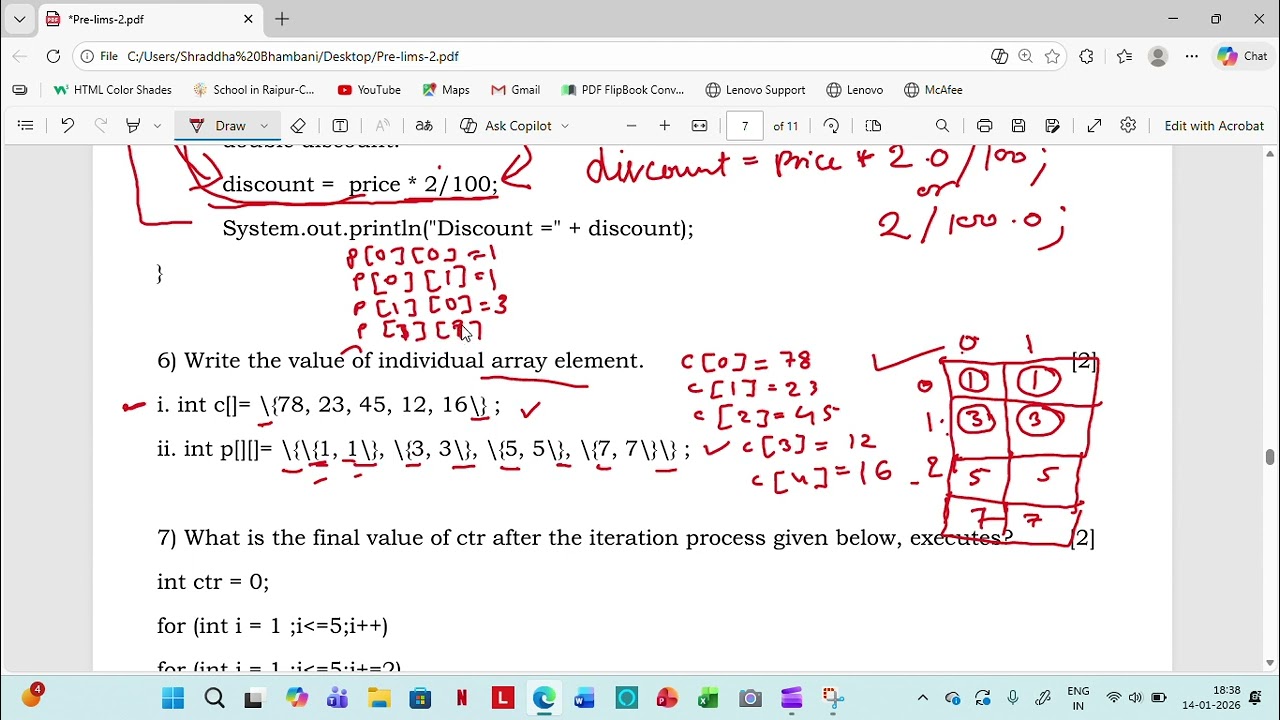The image size is (1280, 720).
Task: Open Settings and more menu
Action: [1191, 57]
